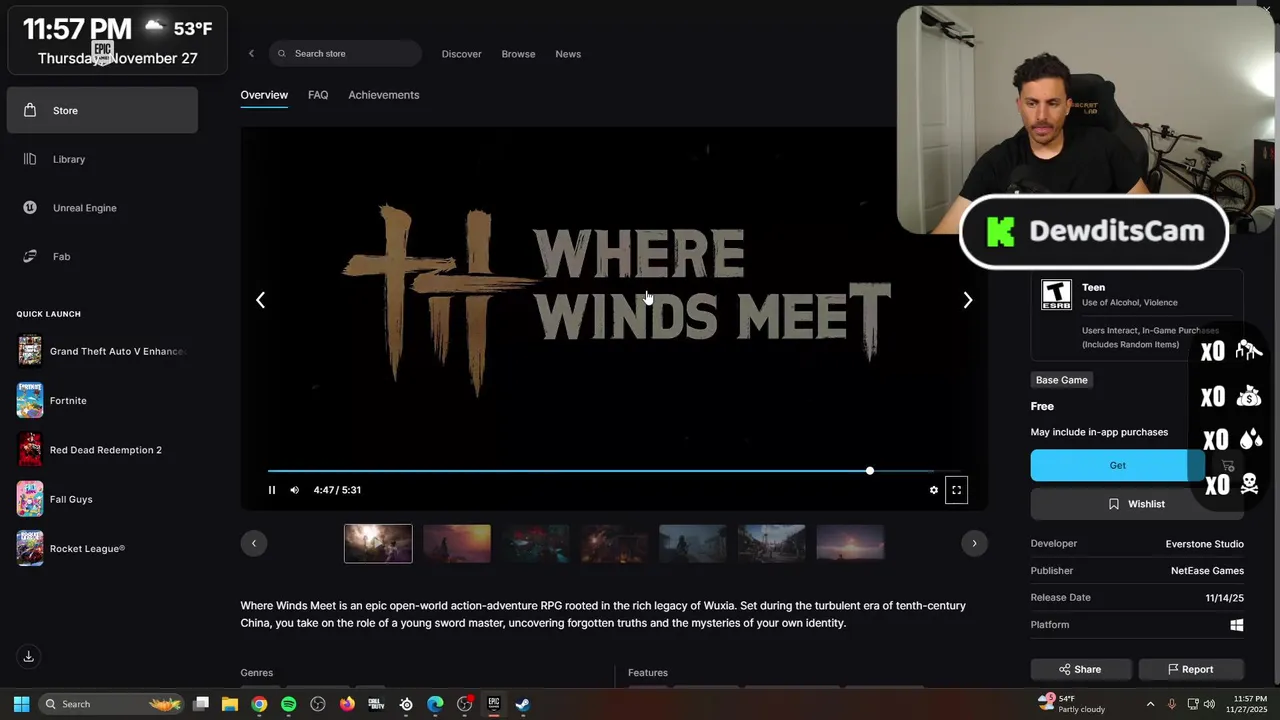Click the taskbar Search box
The height and width of the screenshot is (720, 1280).
coord(112,704)
